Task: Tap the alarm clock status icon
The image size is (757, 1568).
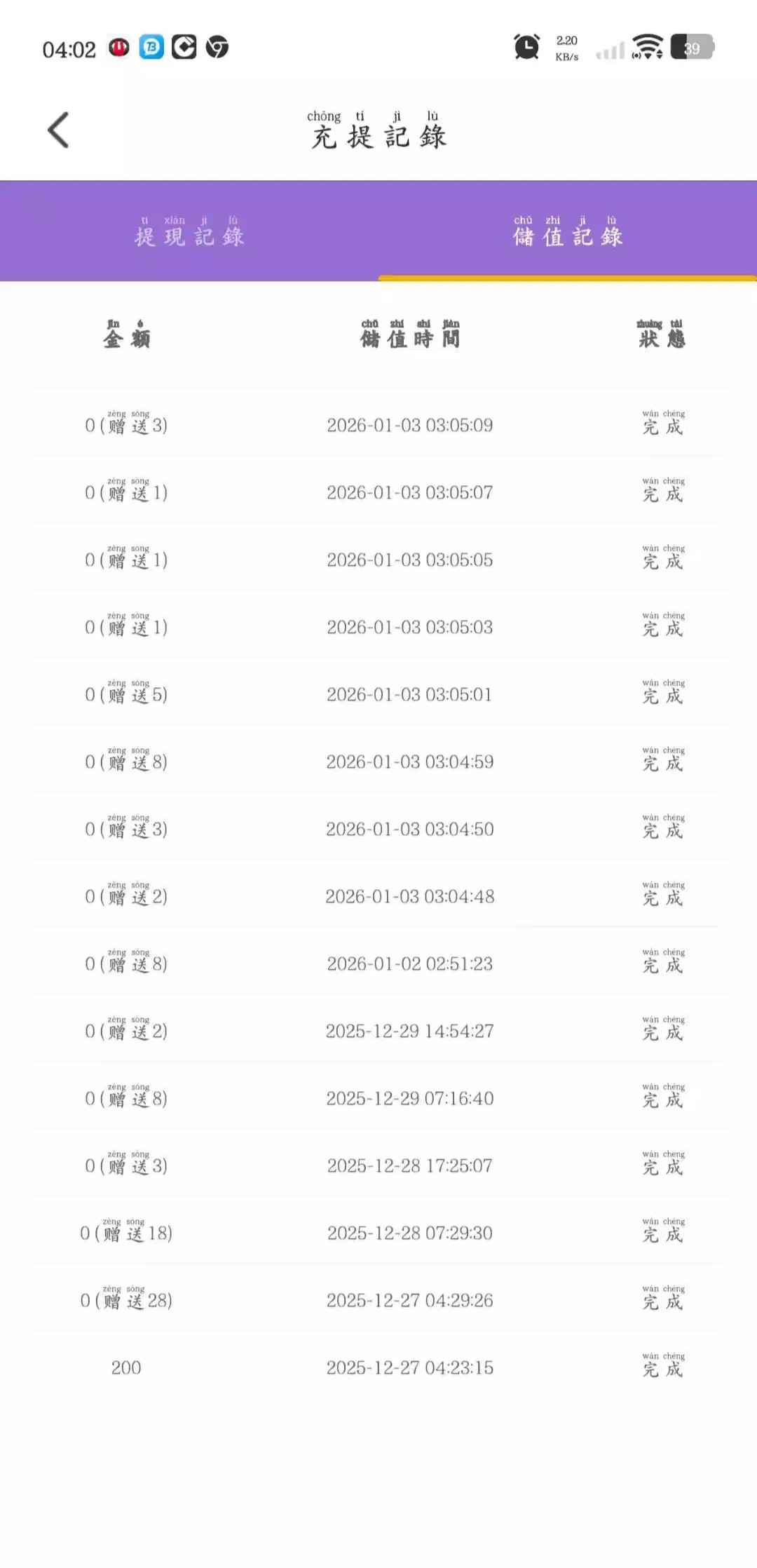Action: [526, 47]
